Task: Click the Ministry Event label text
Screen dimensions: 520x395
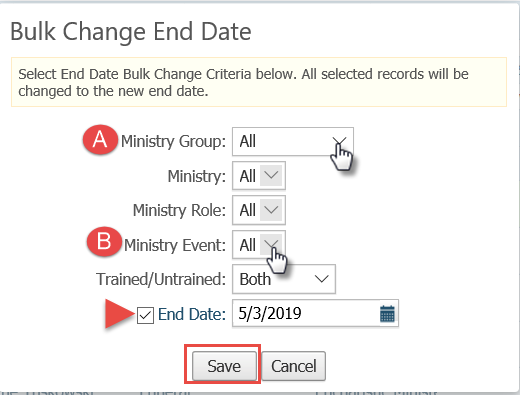Action: [175, 245]
